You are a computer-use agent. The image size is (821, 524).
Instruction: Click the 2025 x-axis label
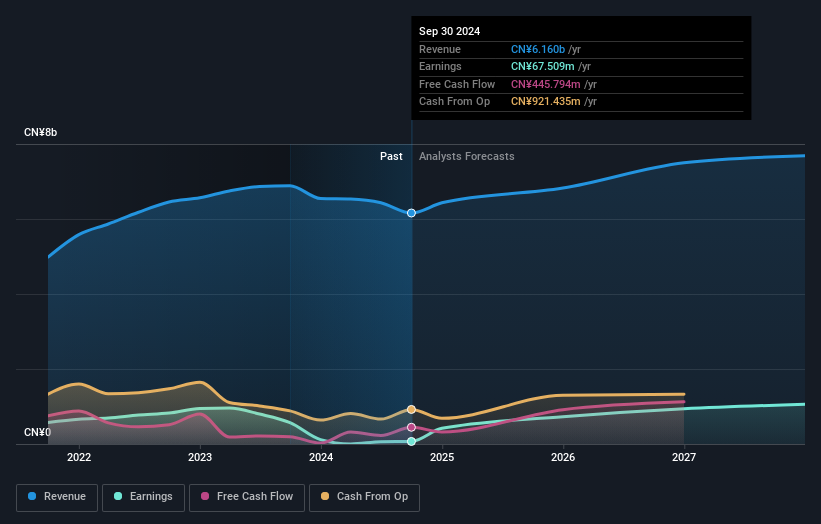point(442,458)
